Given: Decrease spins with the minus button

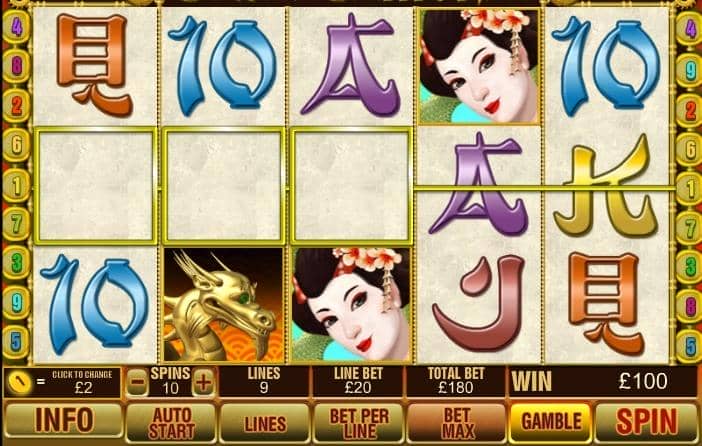Looking at the screenshot, I should coord(137,382).
